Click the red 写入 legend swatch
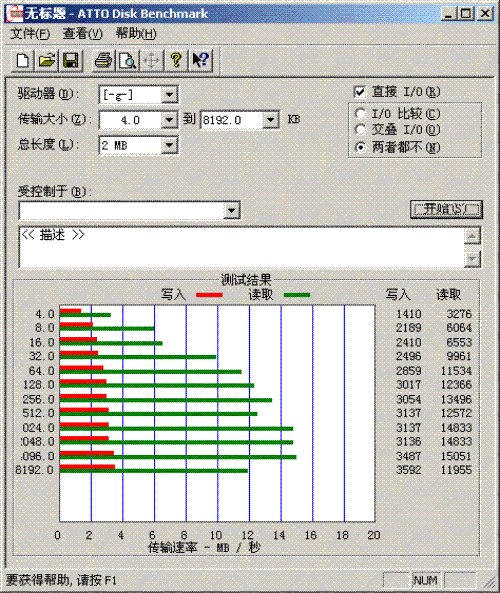 click(209, 295)
